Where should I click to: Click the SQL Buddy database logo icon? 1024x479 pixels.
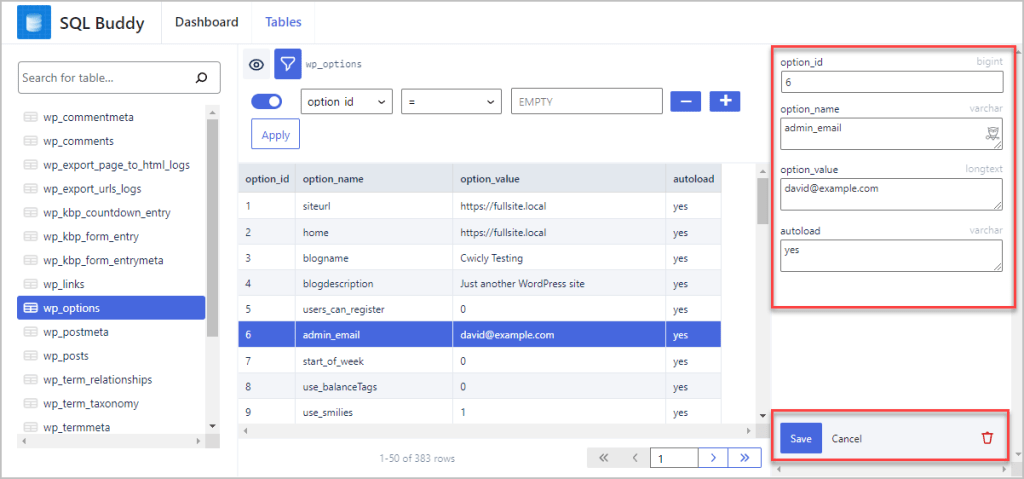[34, 22]
